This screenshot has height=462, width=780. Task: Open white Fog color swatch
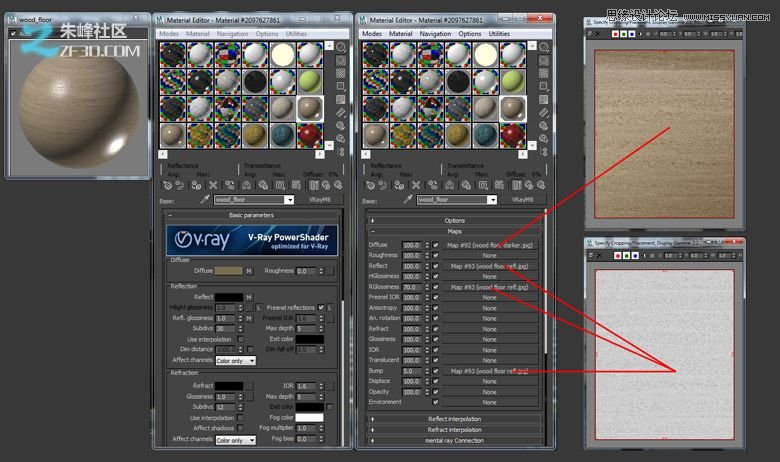click(x=309, y=417)
